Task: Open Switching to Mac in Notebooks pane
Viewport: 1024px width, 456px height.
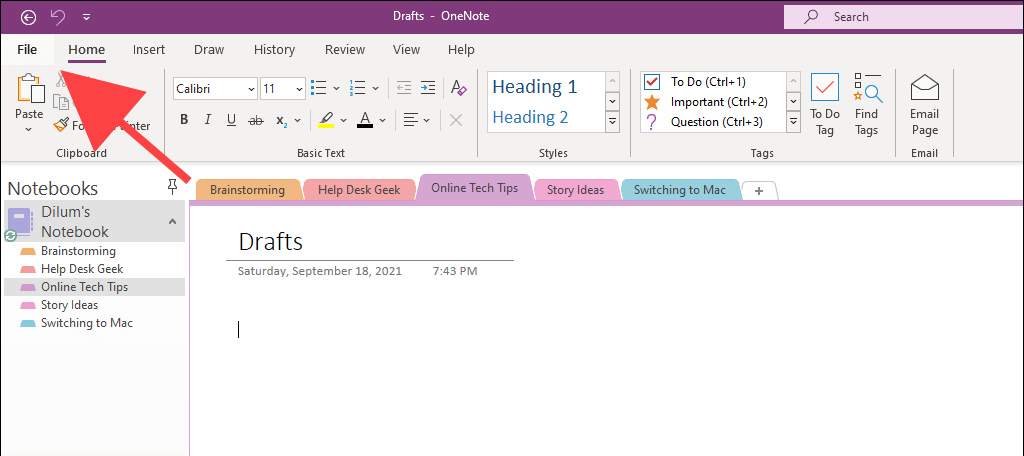Action: 87,323
